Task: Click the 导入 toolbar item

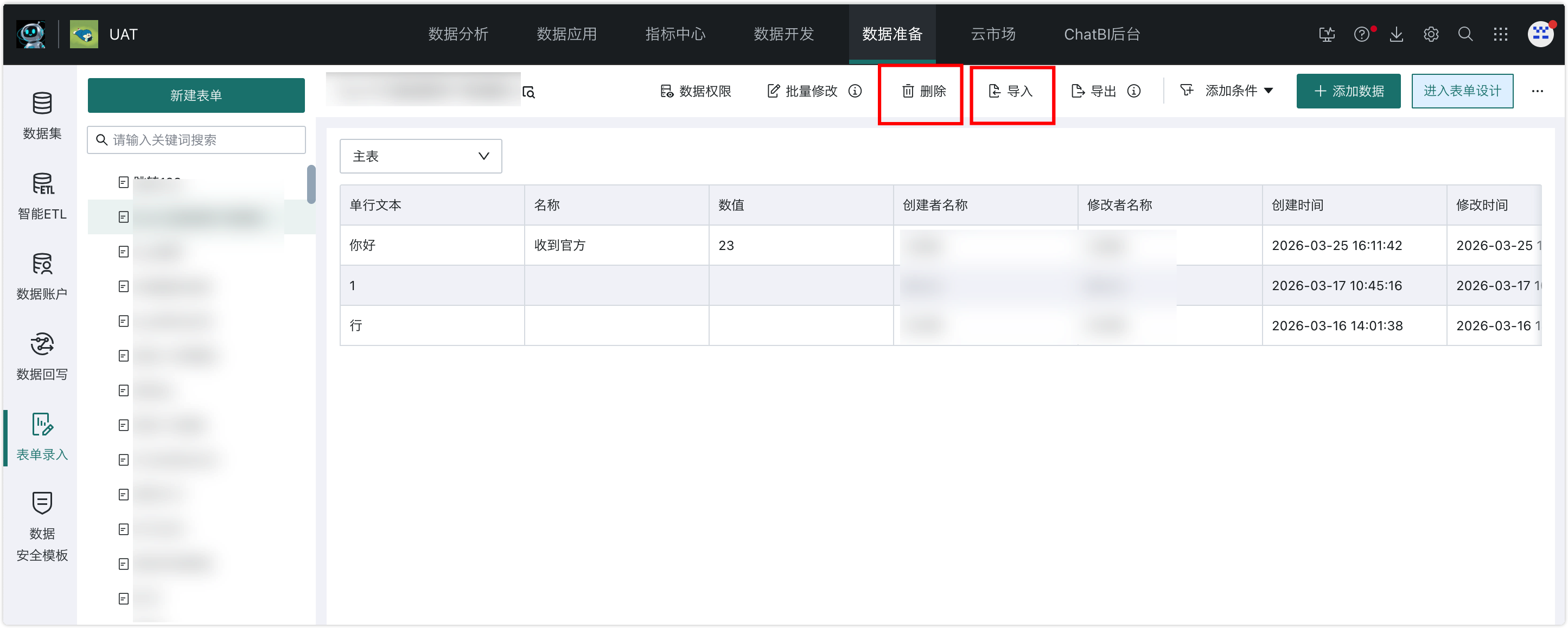Action: tap(1010, 91)
